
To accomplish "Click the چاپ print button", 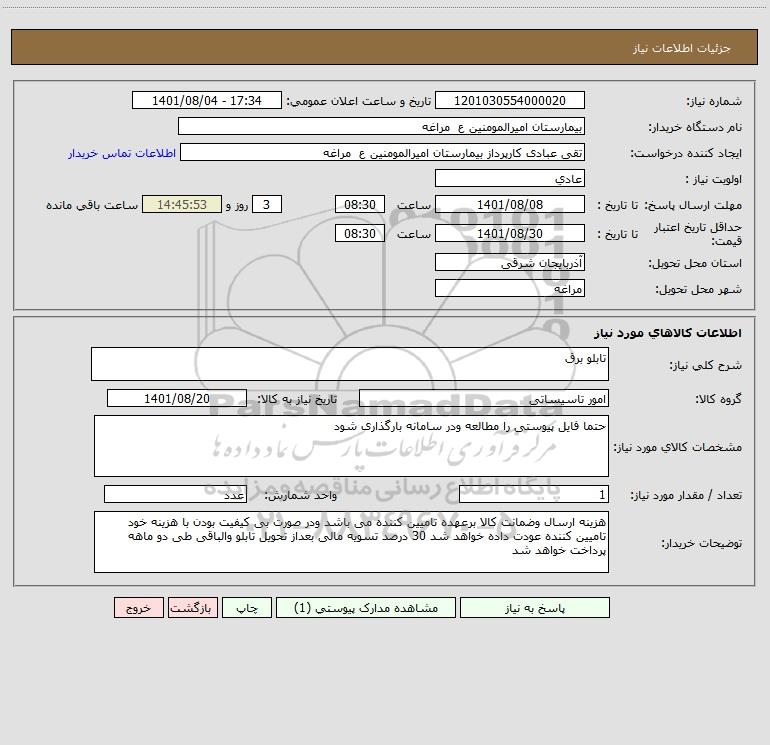I will tap(247, 607).
